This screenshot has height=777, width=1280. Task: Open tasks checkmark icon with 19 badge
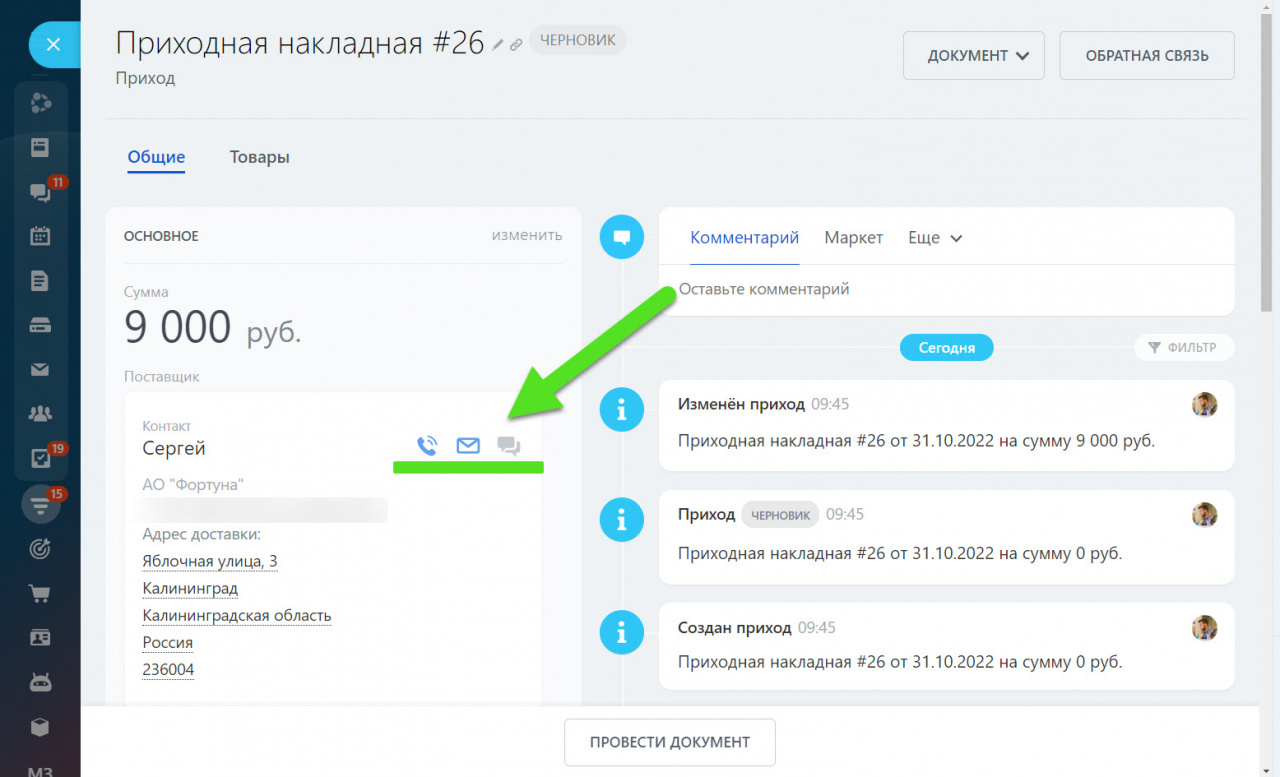click(40, 458)
